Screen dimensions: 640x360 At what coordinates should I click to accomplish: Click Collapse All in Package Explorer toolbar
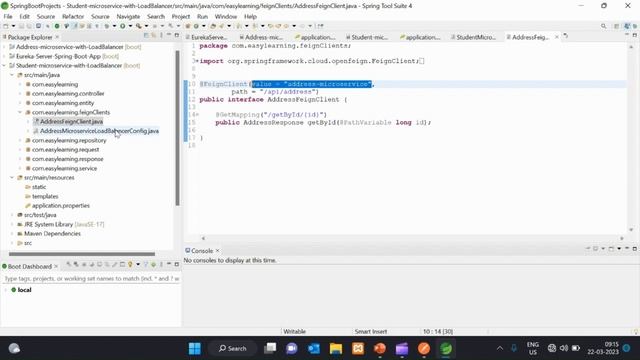coord(146,36)
